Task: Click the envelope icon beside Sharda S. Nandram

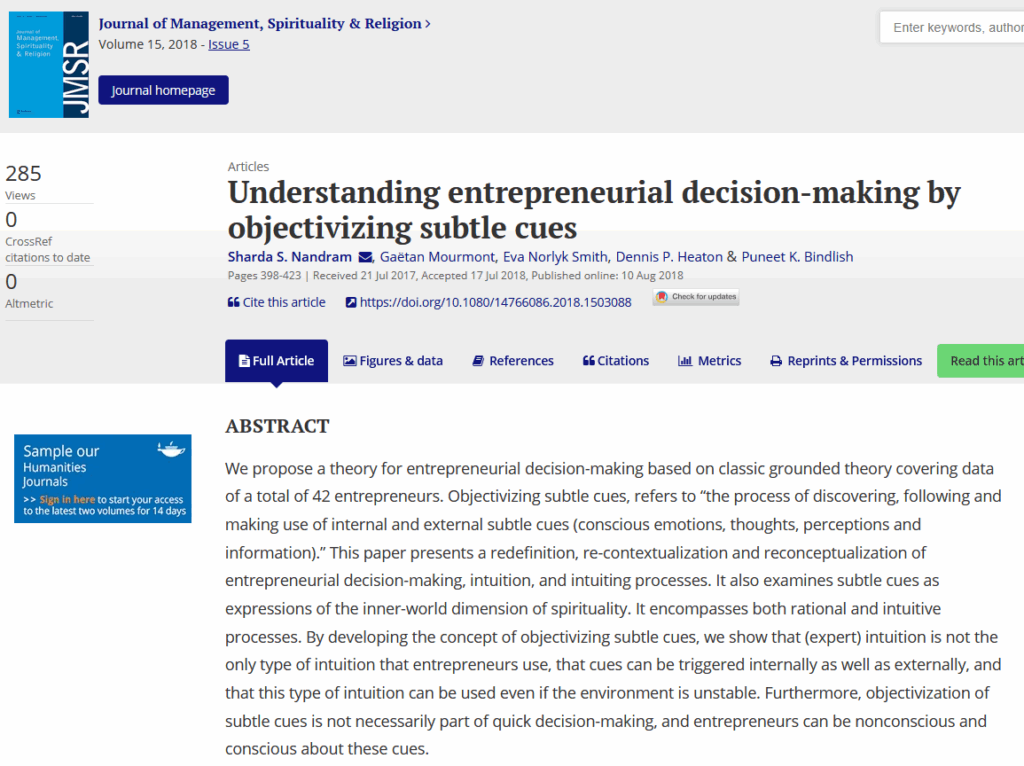Action: tap(365, 257)
